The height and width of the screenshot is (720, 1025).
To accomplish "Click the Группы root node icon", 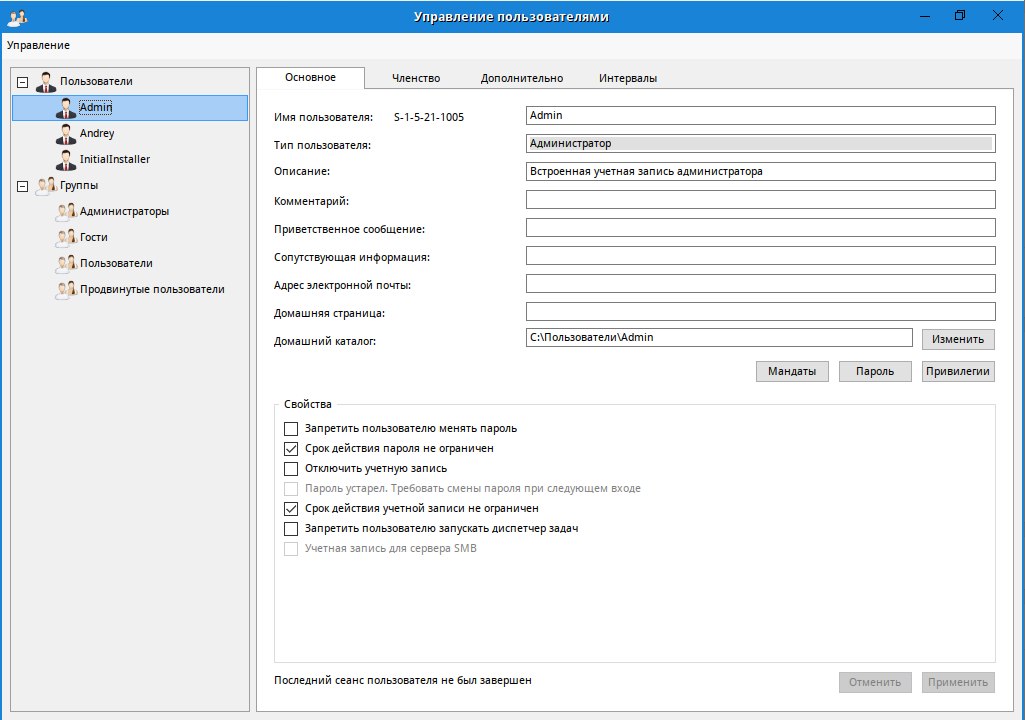I will (x=46, y=186).
